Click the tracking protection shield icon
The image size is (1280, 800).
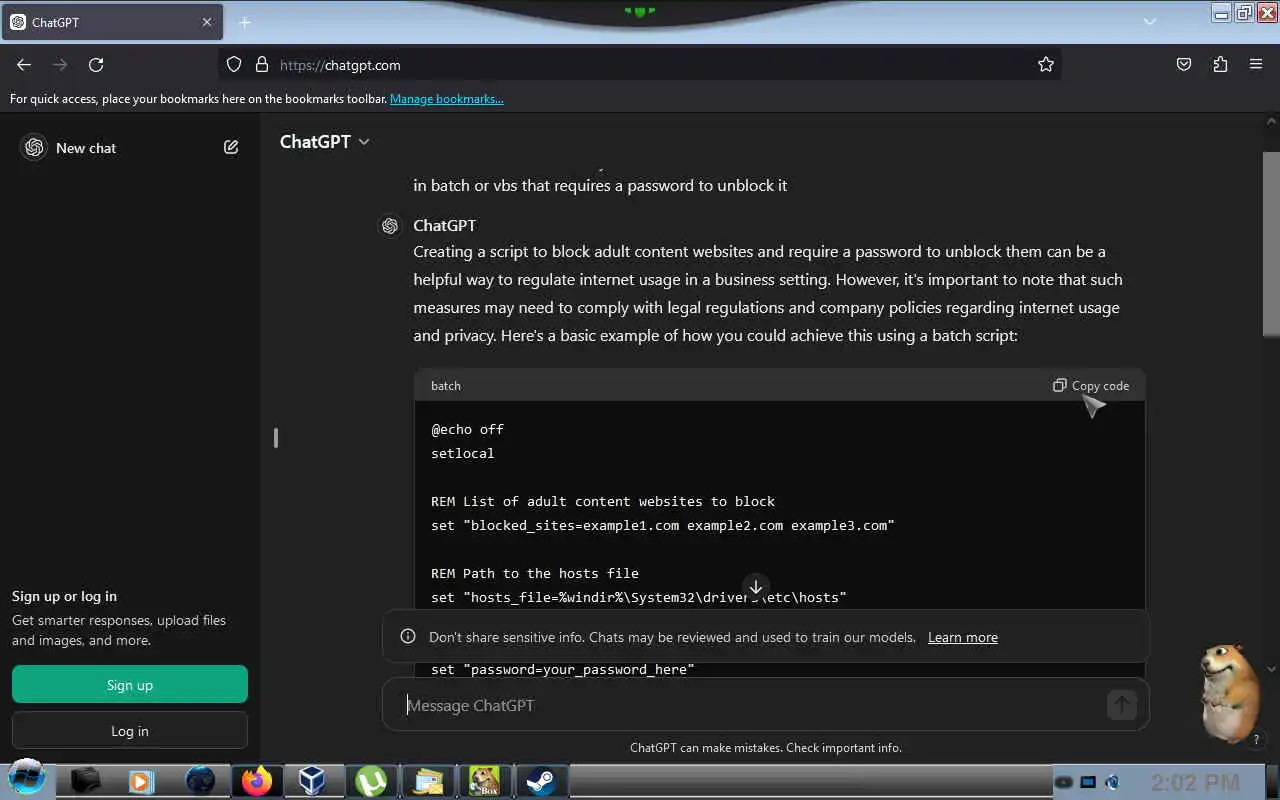coord(234,65)
